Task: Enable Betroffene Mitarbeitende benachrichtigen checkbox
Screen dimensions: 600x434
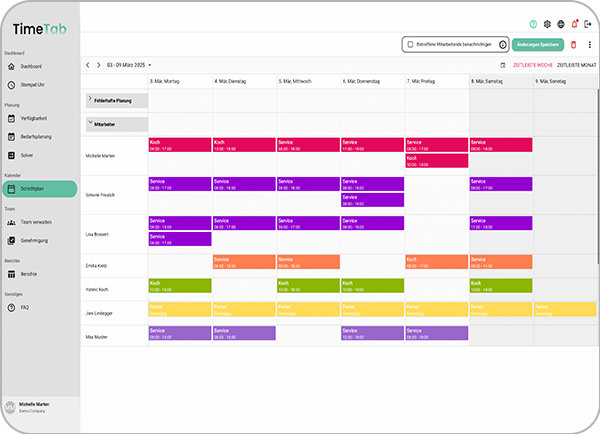Action: [x=410, y=45]
